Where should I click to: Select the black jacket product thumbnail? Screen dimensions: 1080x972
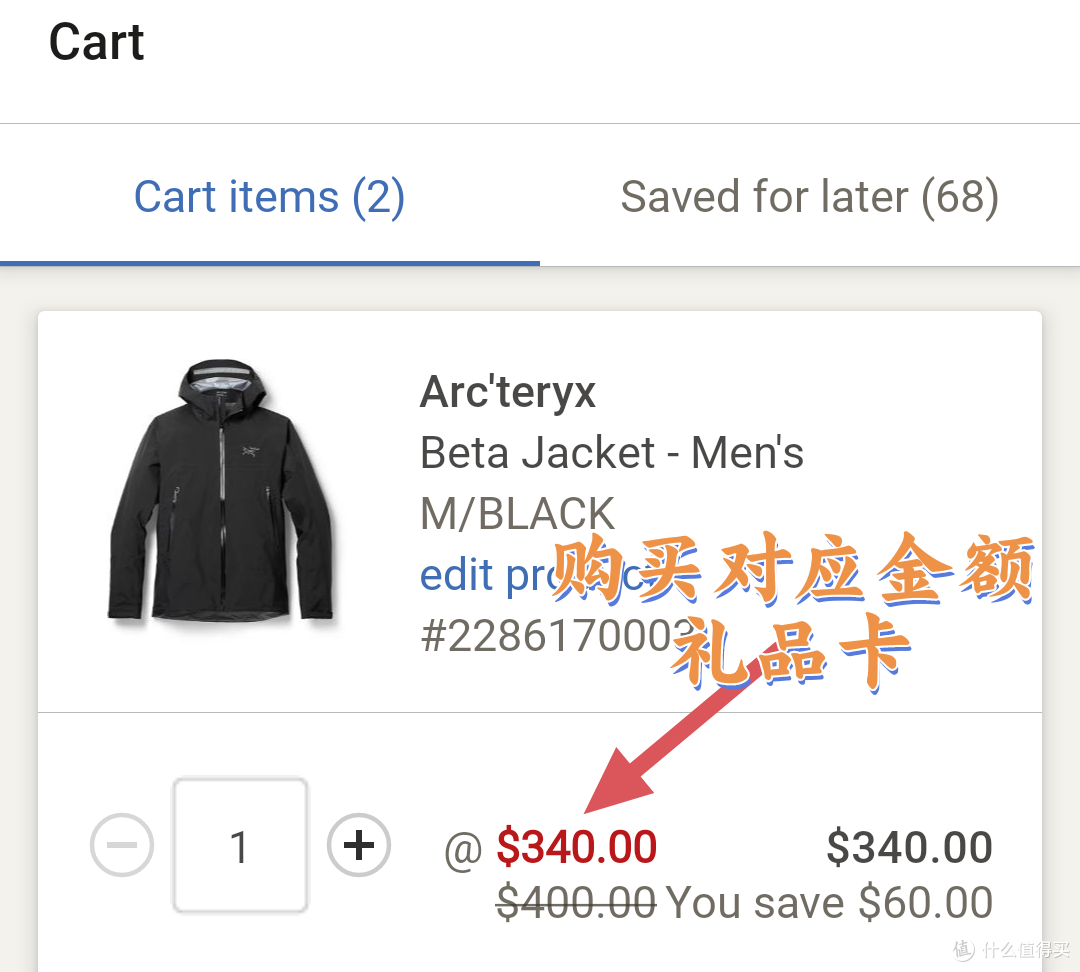coord(221,491)
